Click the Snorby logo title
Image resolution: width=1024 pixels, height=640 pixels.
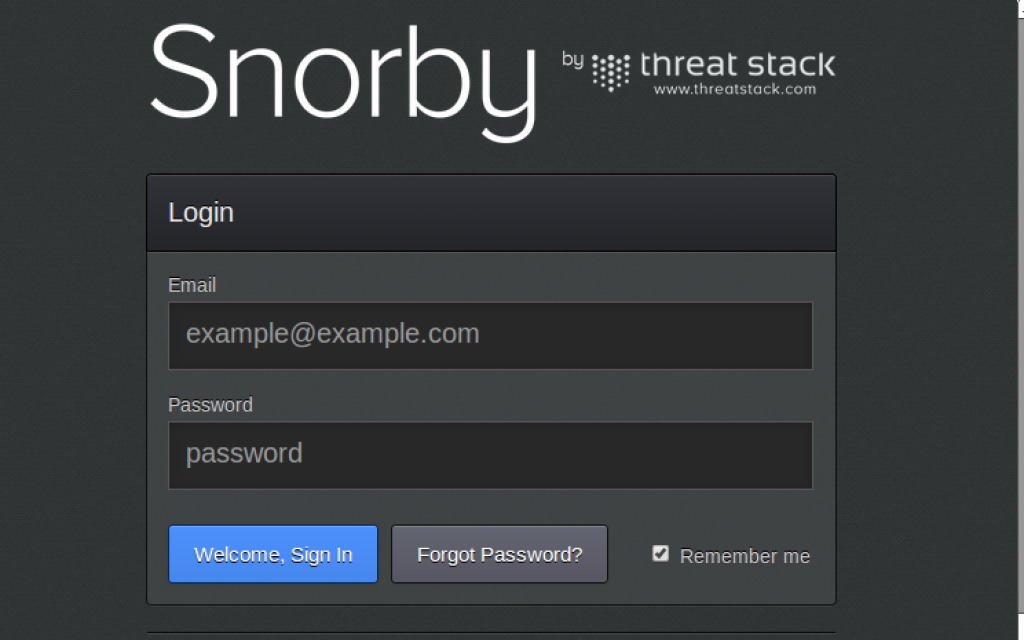pos(342,72)
